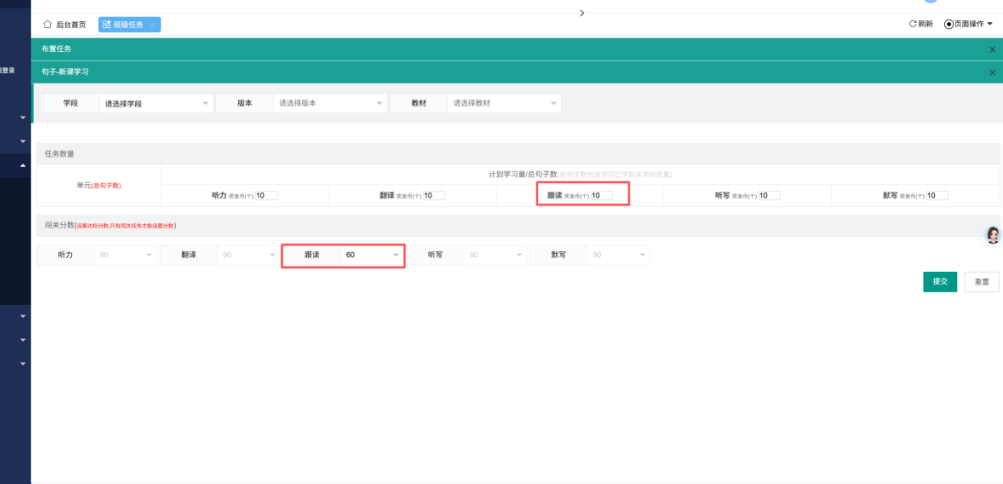
Task: Open the 教材 dropdown 请选择教材
Action: (505, 103)
